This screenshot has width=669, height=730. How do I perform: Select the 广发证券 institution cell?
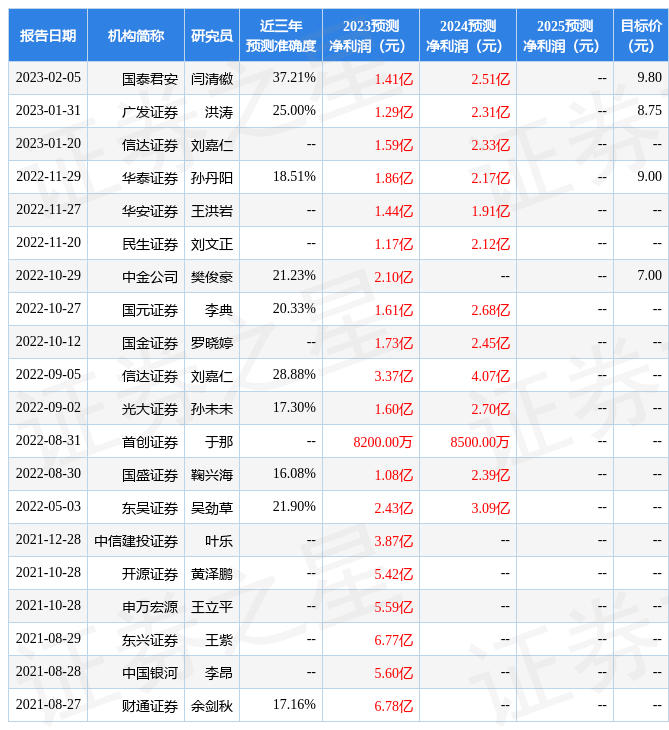(150, 111)
